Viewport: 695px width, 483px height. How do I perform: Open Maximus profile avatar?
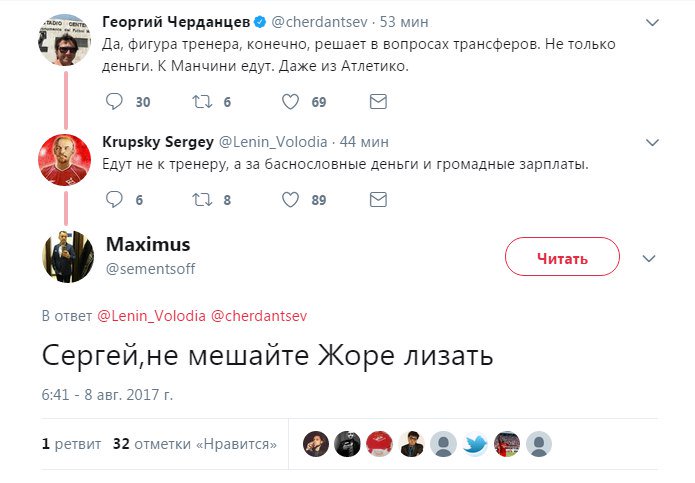click(68, 256)
